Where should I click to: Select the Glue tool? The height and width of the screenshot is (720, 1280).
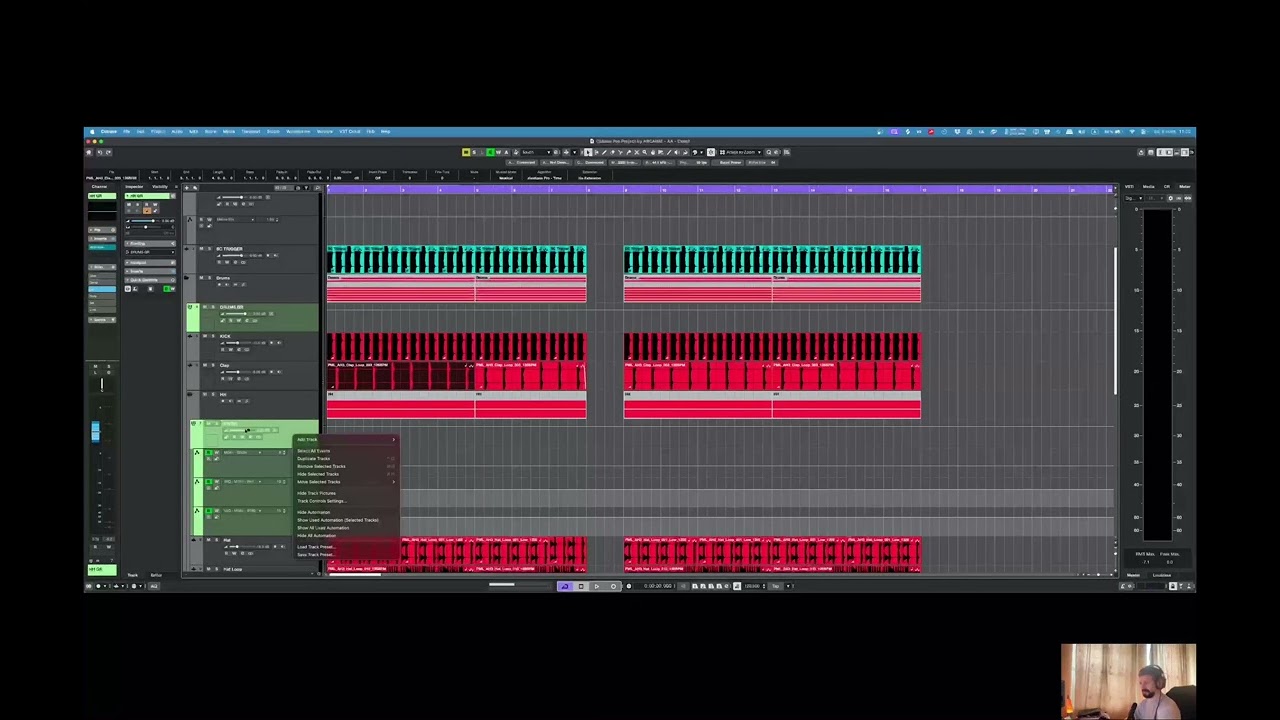(x=628, y=152)
